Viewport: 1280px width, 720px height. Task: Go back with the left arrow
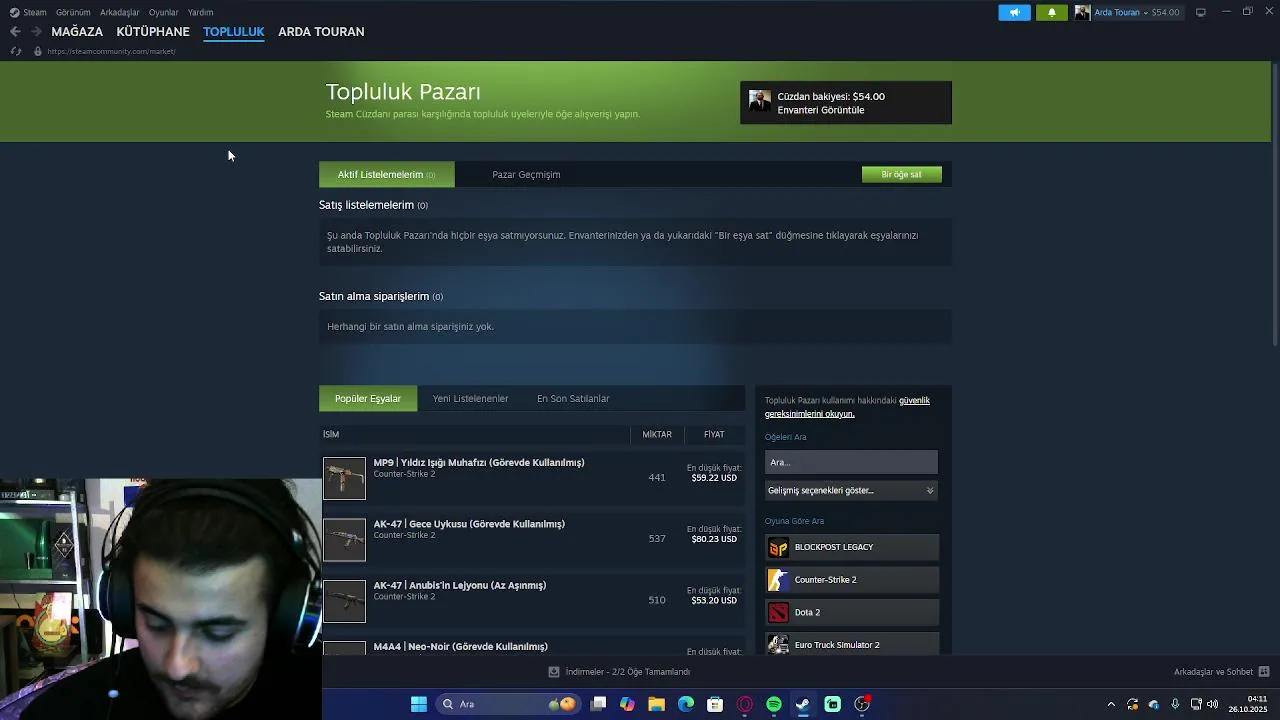15,32
